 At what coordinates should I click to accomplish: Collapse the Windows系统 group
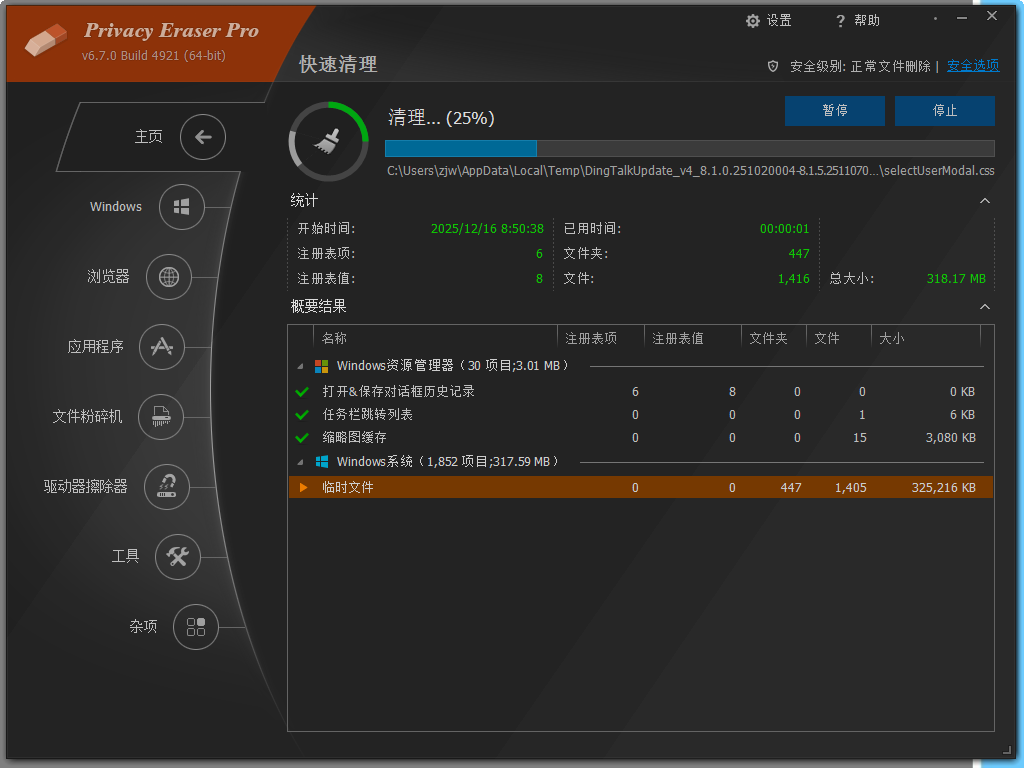click(x=300, y=462)
